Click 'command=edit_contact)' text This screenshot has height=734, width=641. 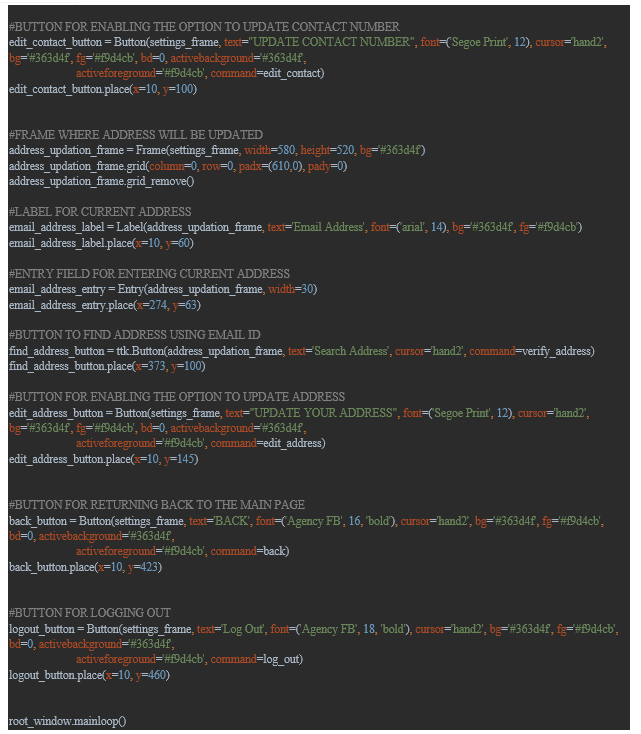(267, 73)
